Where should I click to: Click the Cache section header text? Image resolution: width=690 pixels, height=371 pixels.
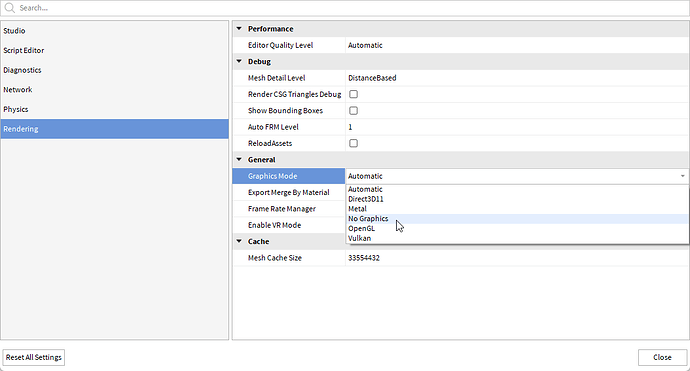click(x=258, y=241)
